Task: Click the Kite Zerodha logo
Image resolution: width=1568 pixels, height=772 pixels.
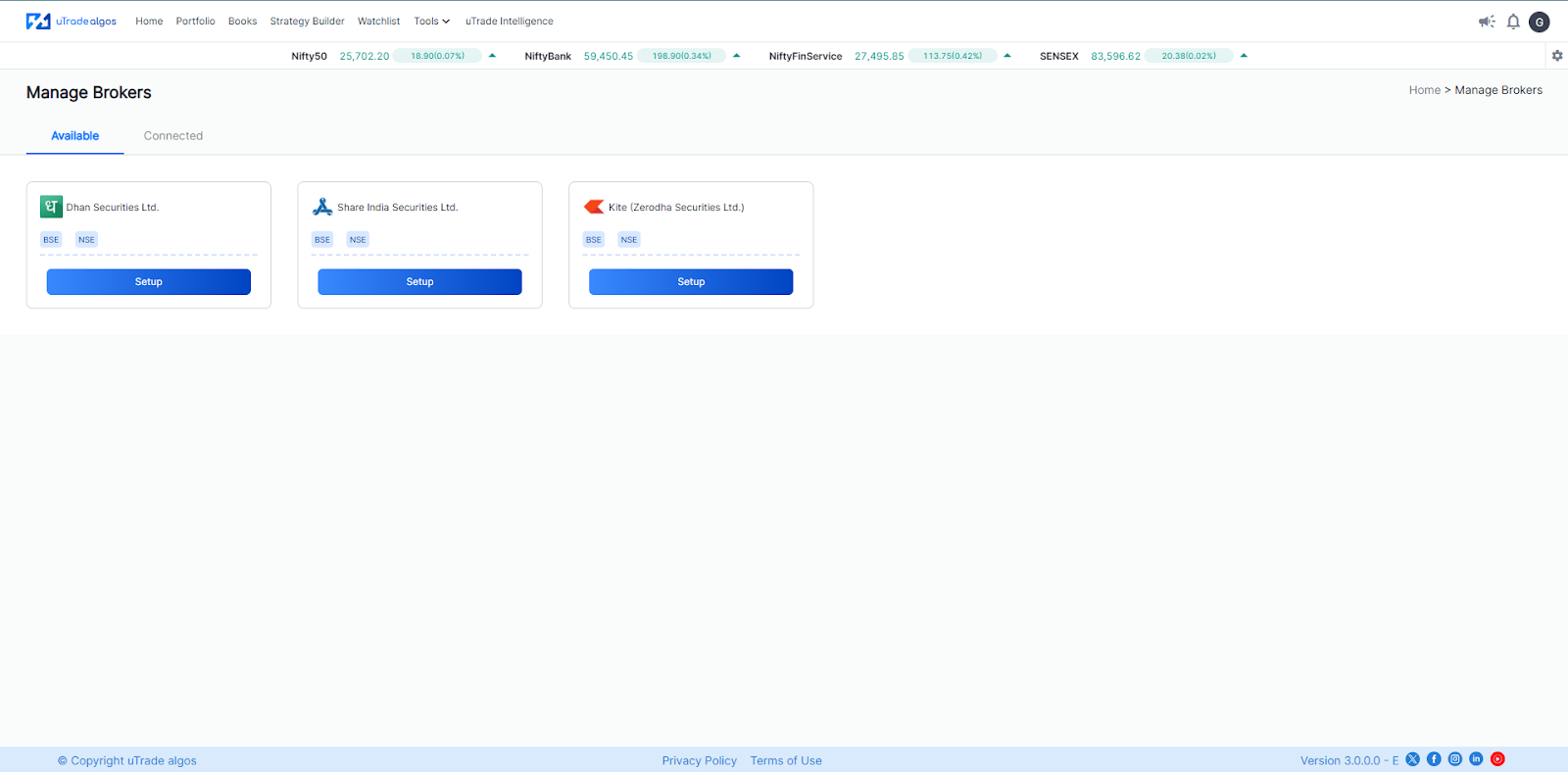Action: (x=594, y=207)
